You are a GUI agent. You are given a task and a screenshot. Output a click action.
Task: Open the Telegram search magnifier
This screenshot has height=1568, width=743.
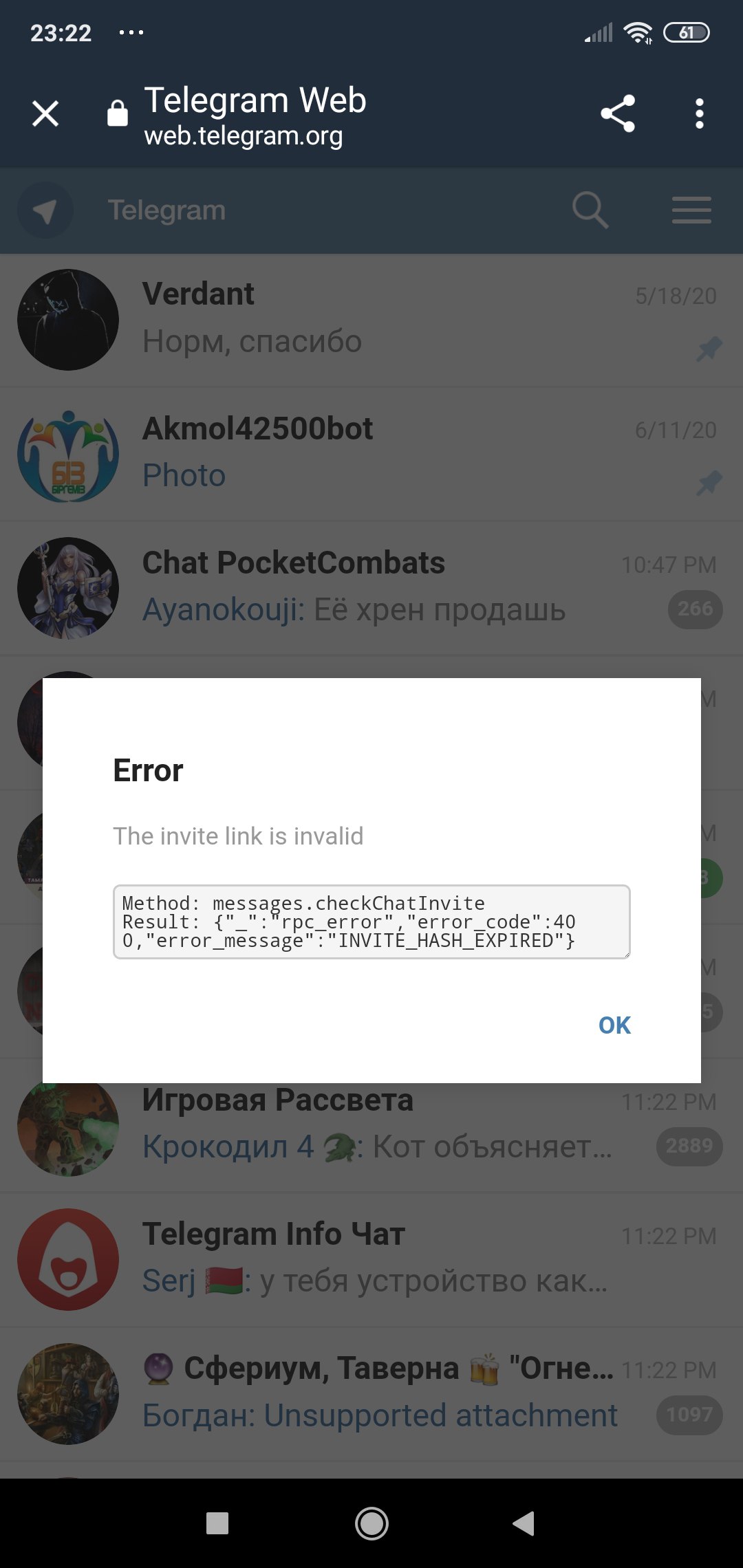(590, 210)
